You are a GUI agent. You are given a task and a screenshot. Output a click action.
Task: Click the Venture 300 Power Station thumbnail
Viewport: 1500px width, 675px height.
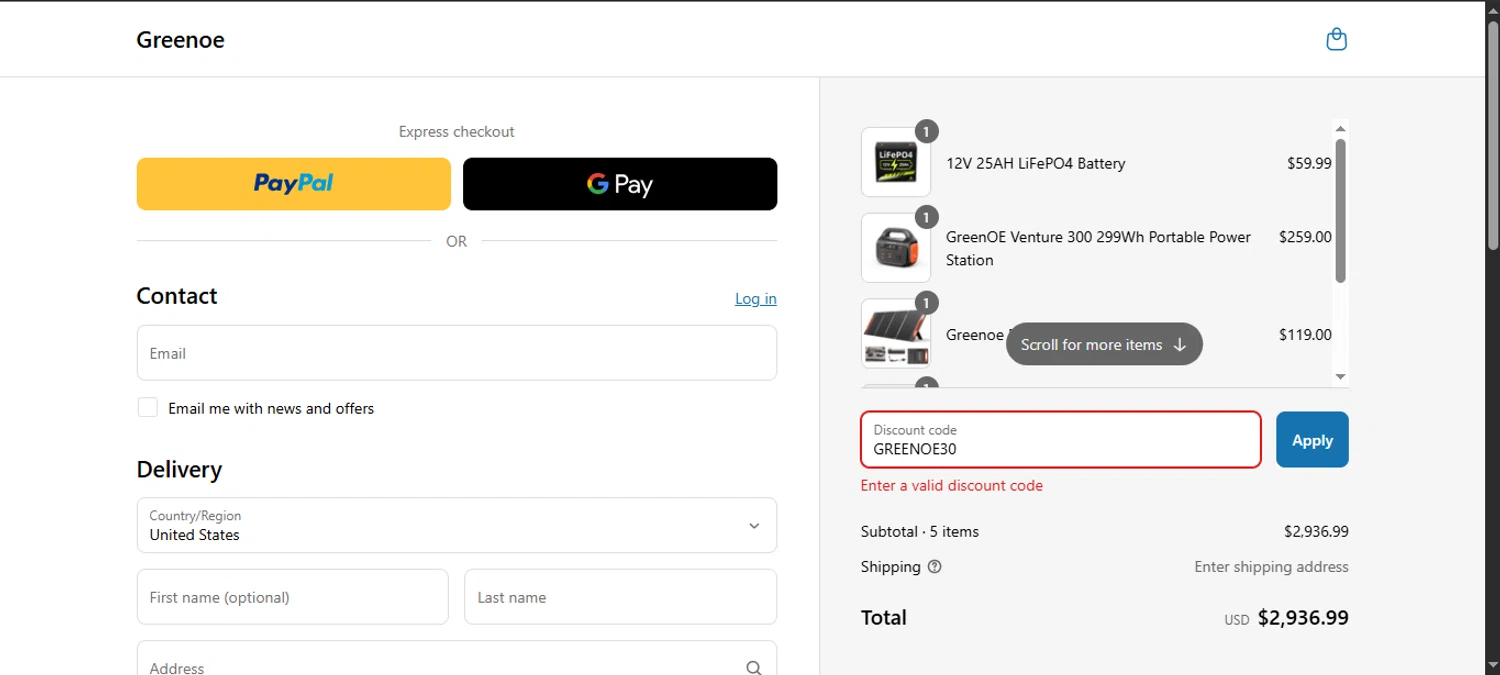pos(896,248)
